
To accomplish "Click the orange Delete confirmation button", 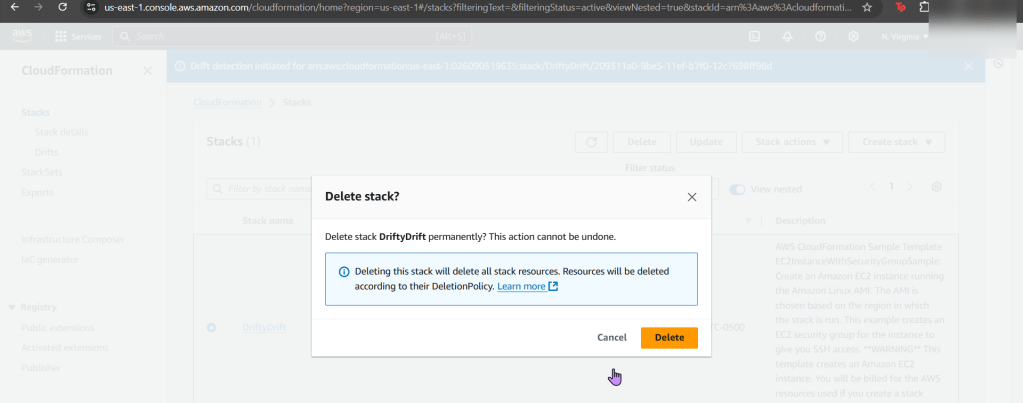I will [669, 338].
